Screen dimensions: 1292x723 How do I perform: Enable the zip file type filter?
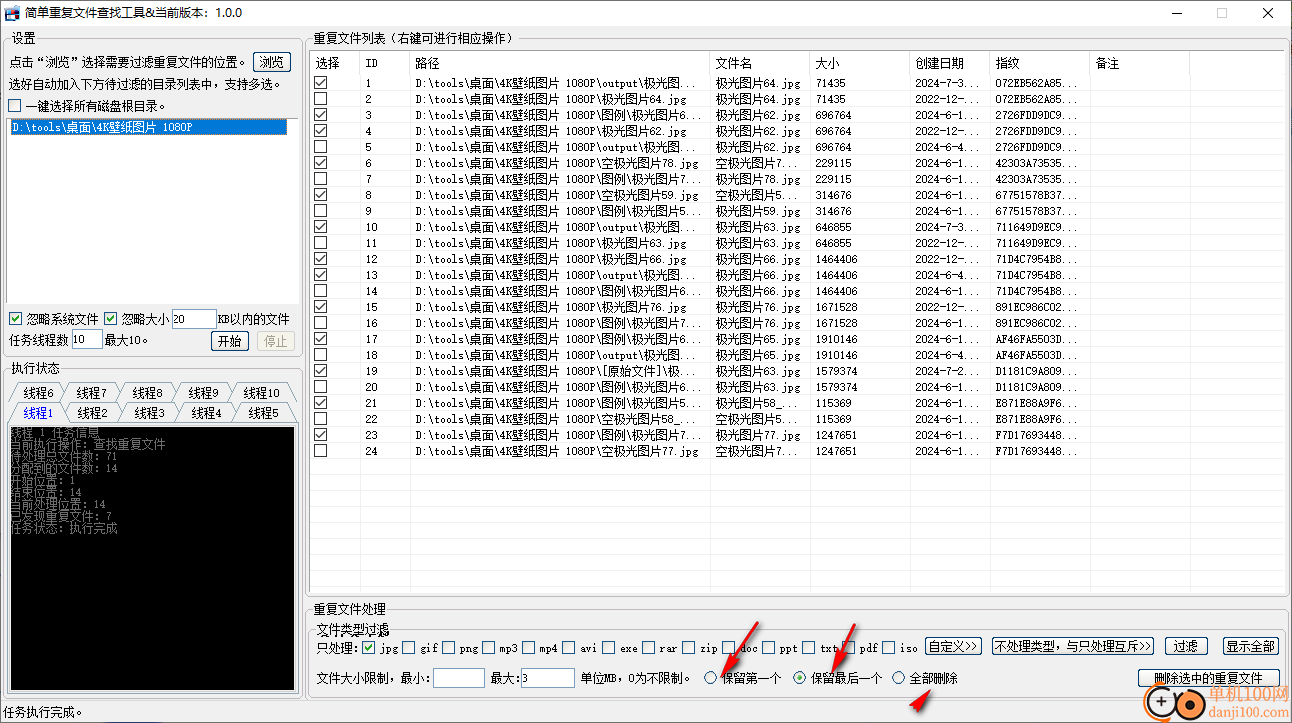(689, 647)
